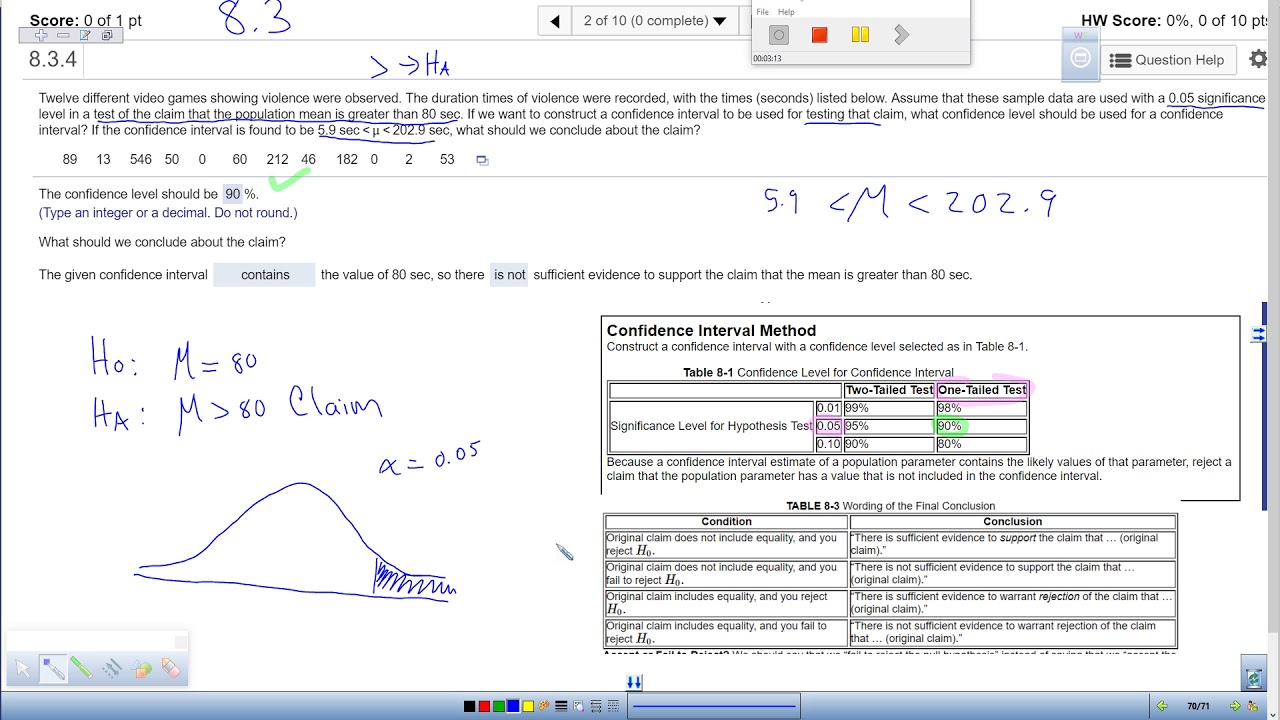Open Question Help menu
Screen dimensions: 1280x720
pos(1168,60)
